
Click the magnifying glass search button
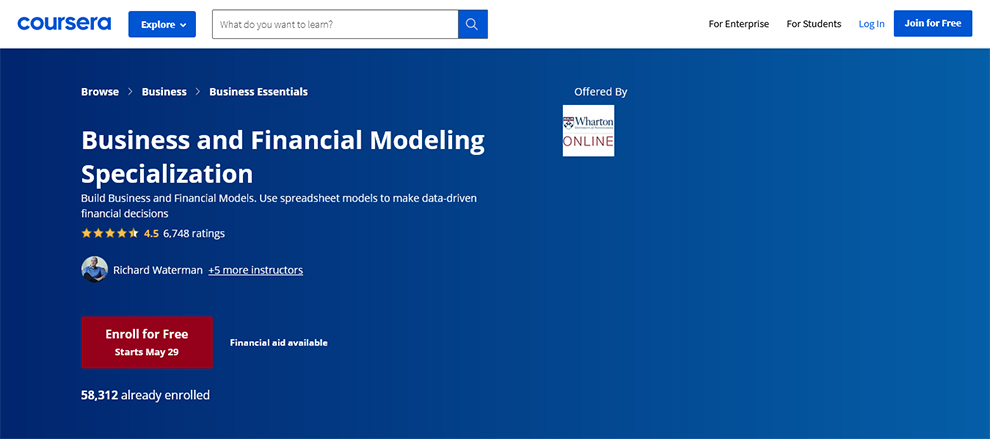point(473,24)
